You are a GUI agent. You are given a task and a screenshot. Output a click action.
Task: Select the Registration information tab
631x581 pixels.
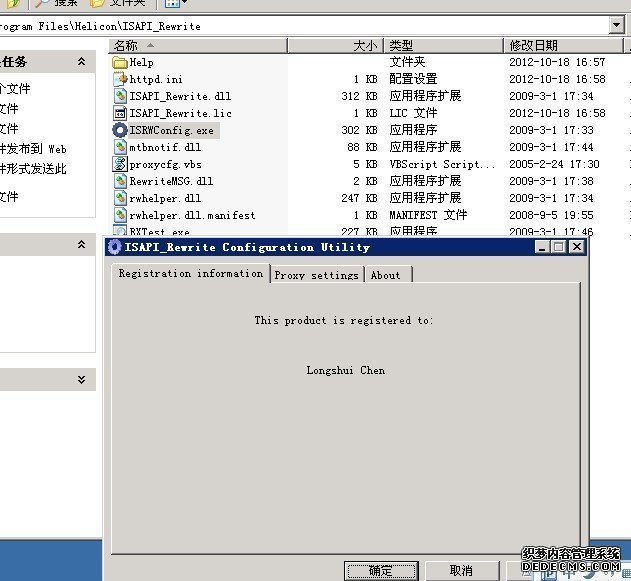click(190, 273)
